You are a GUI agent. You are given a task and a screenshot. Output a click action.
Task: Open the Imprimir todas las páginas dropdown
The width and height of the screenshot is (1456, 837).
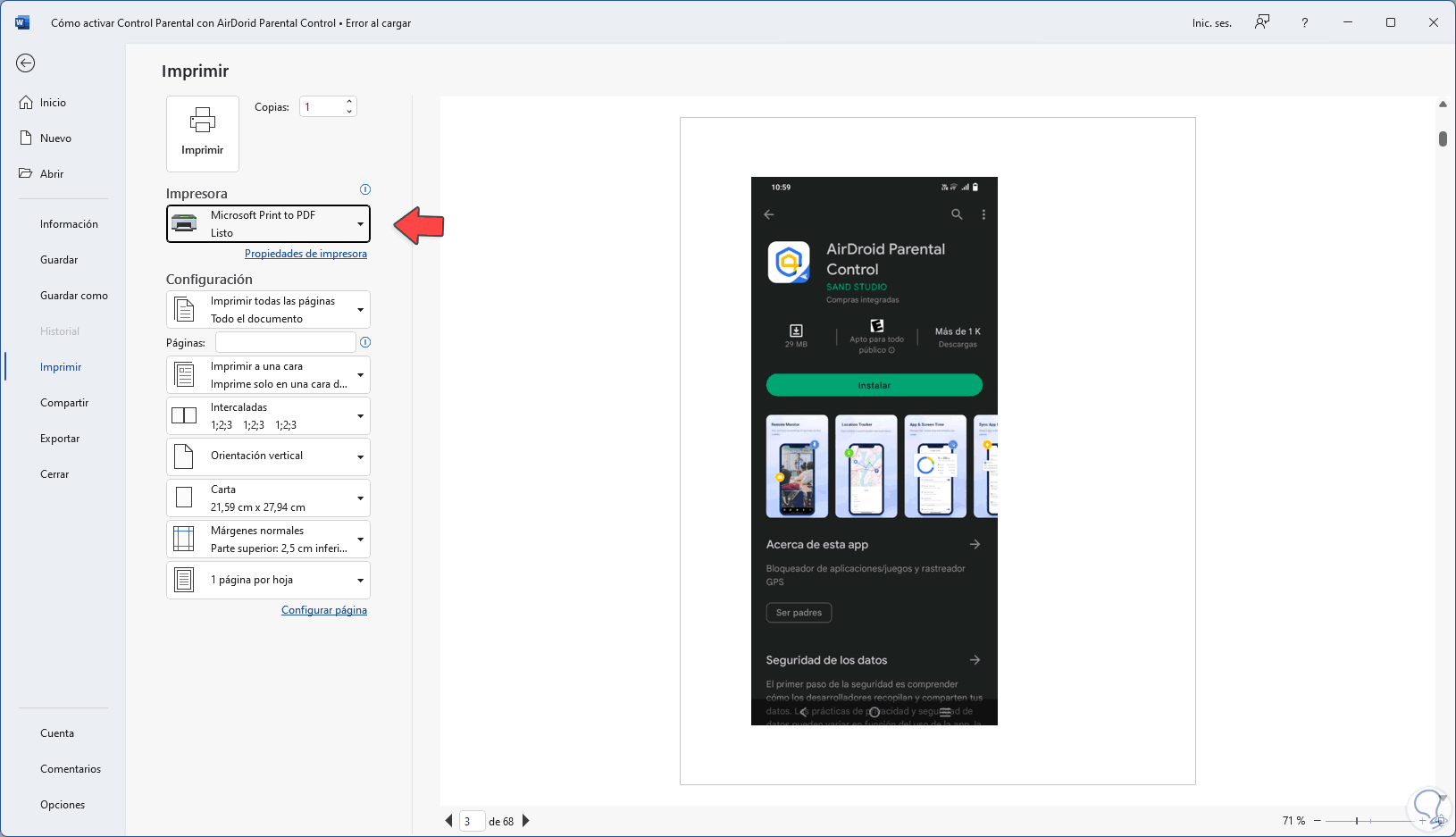[268, 310]
